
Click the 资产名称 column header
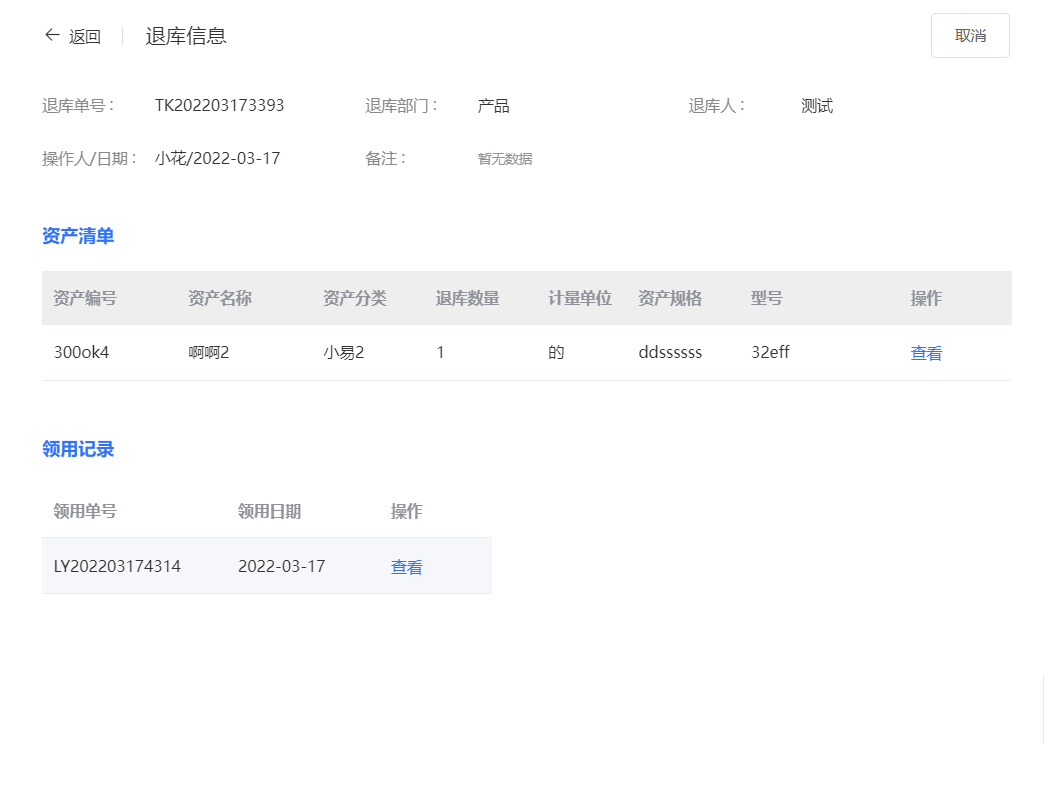pos(219,298)
